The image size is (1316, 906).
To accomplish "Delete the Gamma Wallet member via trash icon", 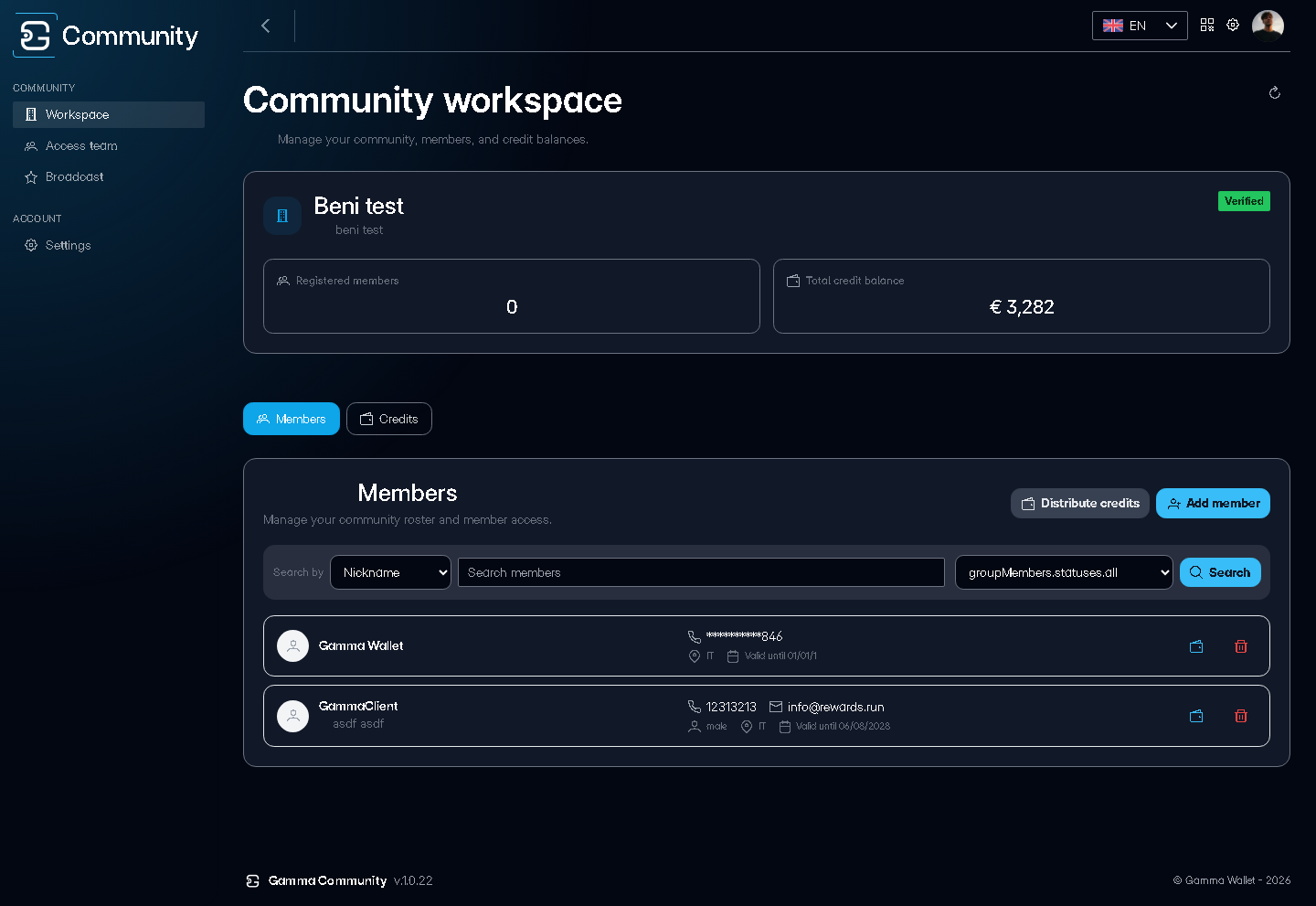I will pos(1241,646).
